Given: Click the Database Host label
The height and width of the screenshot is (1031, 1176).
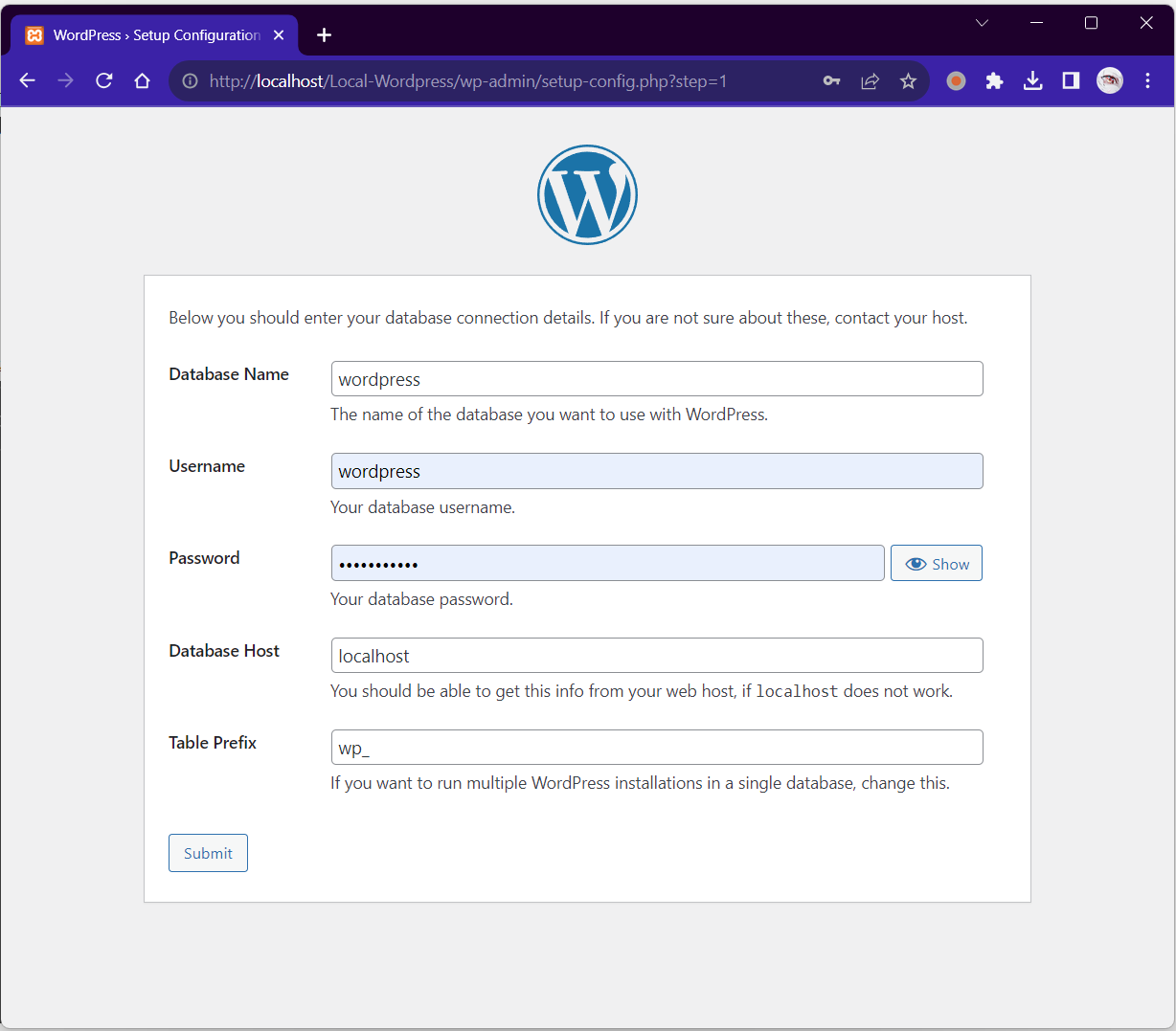Looking at the screenshot, I should [224, 651].
